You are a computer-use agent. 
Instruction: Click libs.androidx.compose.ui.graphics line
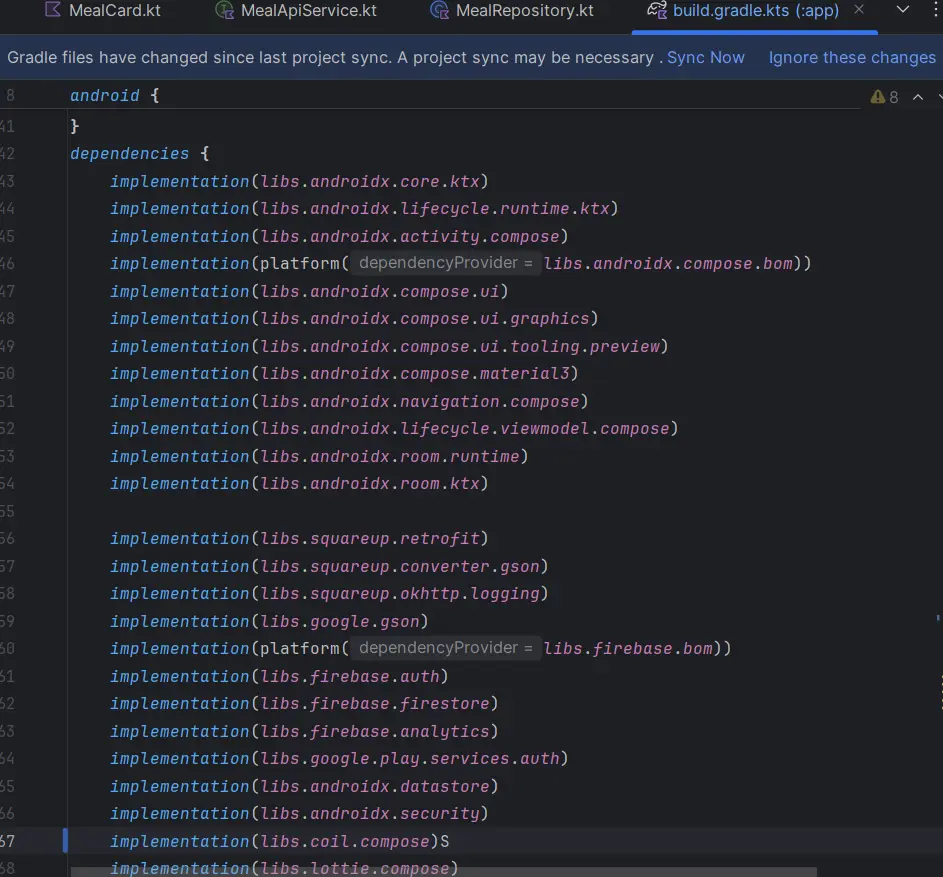(354, 318)
